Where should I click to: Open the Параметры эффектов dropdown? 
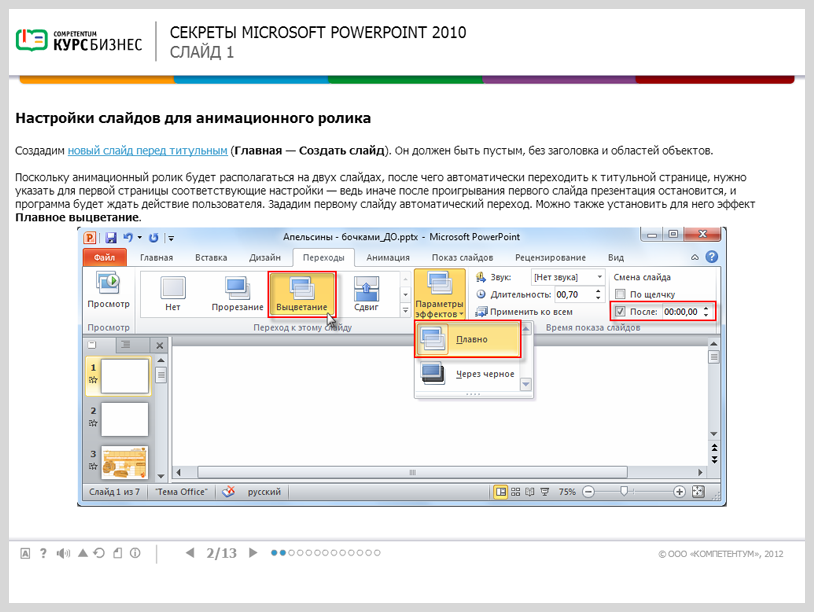(x=439, y=294)
